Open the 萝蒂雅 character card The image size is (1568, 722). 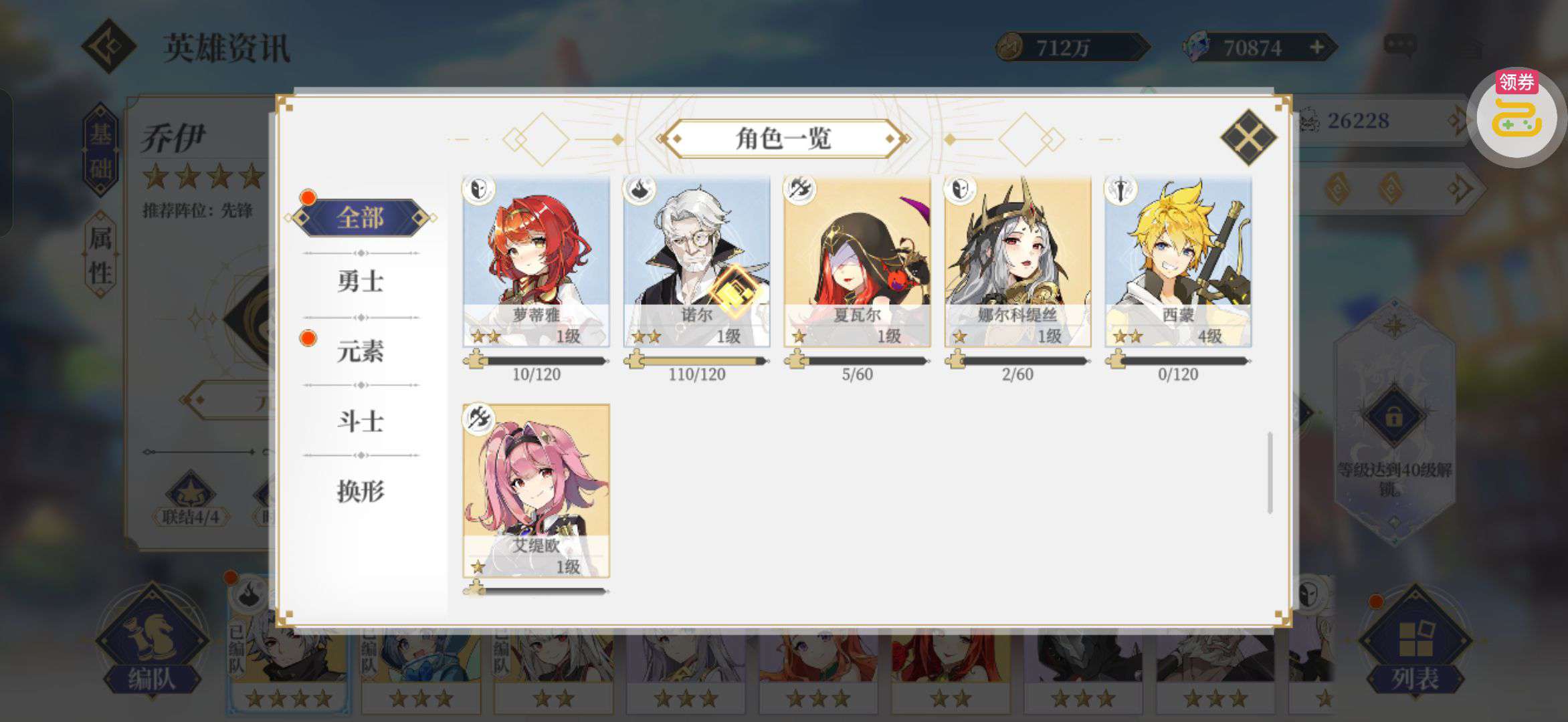[536, 262]
